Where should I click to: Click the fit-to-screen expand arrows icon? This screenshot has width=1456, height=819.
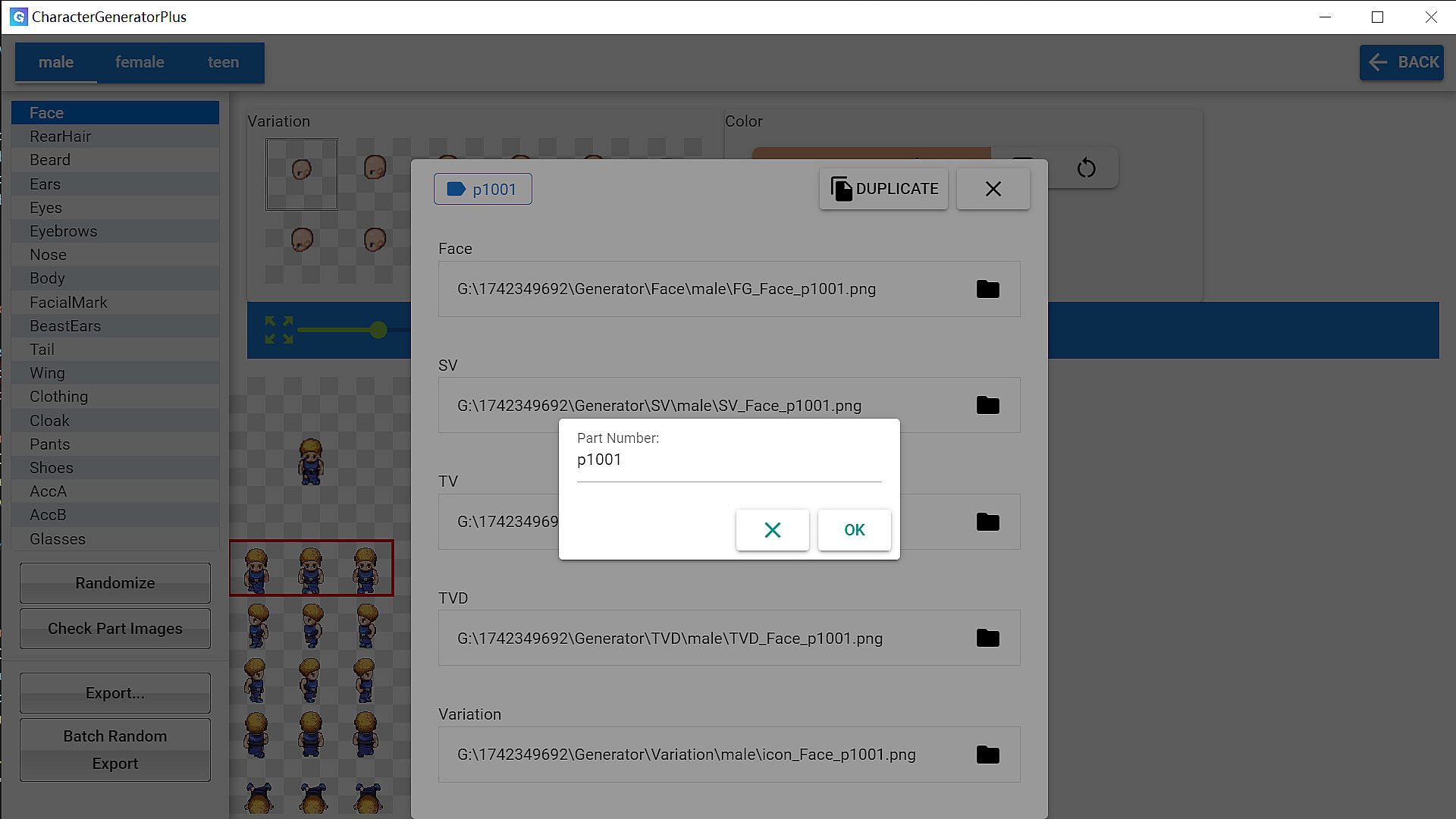coord(278,330)
